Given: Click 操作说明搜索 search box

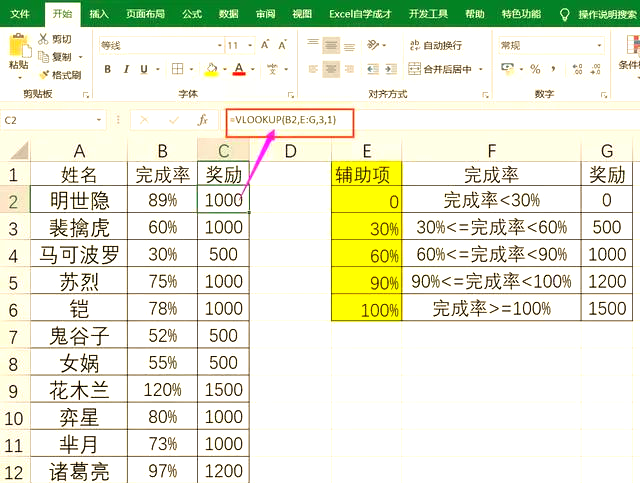Looking at the screenshot, I should pyautogui.click(x=607, y=15).
